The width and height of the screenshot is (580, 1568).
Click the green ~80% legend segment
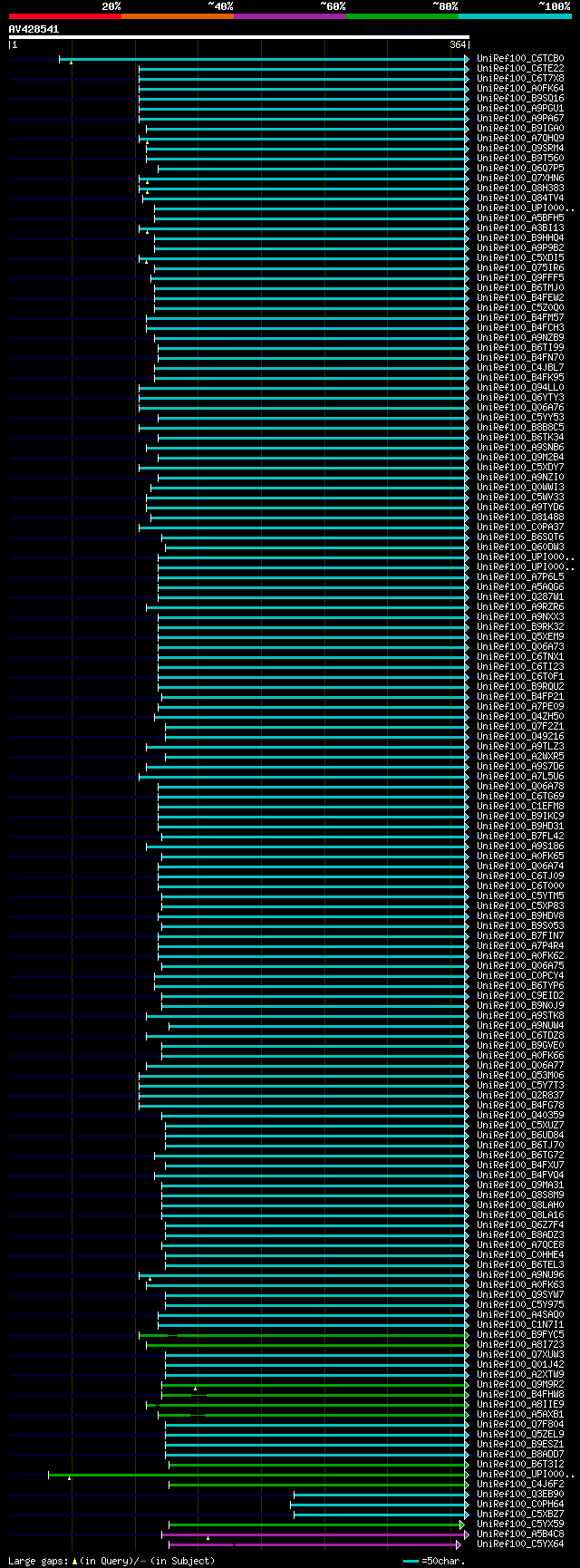click(402, 16)
